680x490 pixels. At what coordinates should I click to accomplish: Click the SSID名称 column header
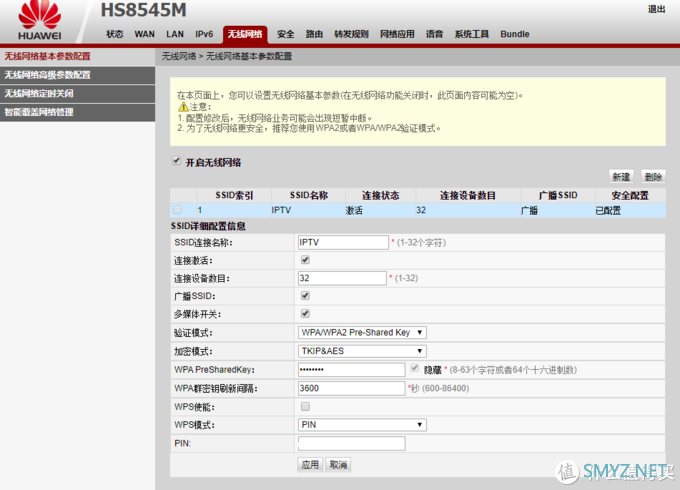[309, 196]
